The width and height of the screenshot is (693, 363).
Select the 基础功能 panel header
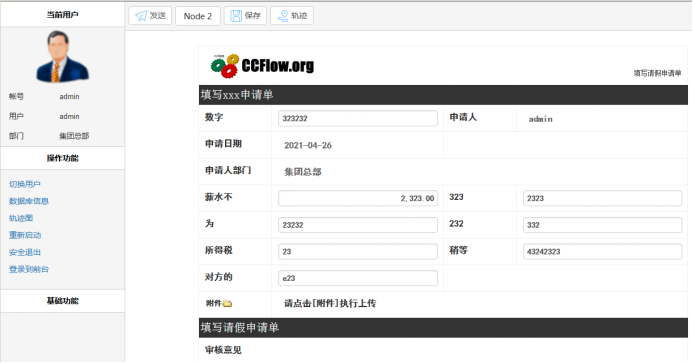(x=62, y=301)
